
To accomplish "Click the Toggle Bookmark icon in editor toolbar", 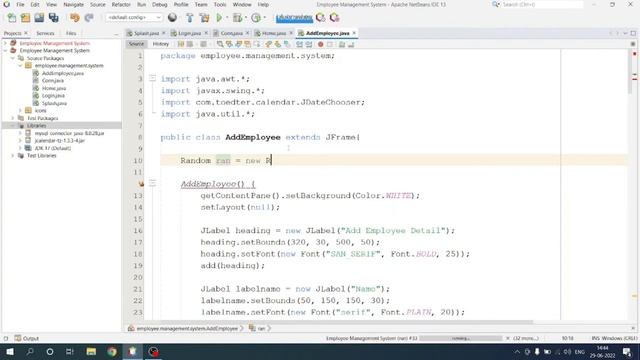I will coord(287,44).
